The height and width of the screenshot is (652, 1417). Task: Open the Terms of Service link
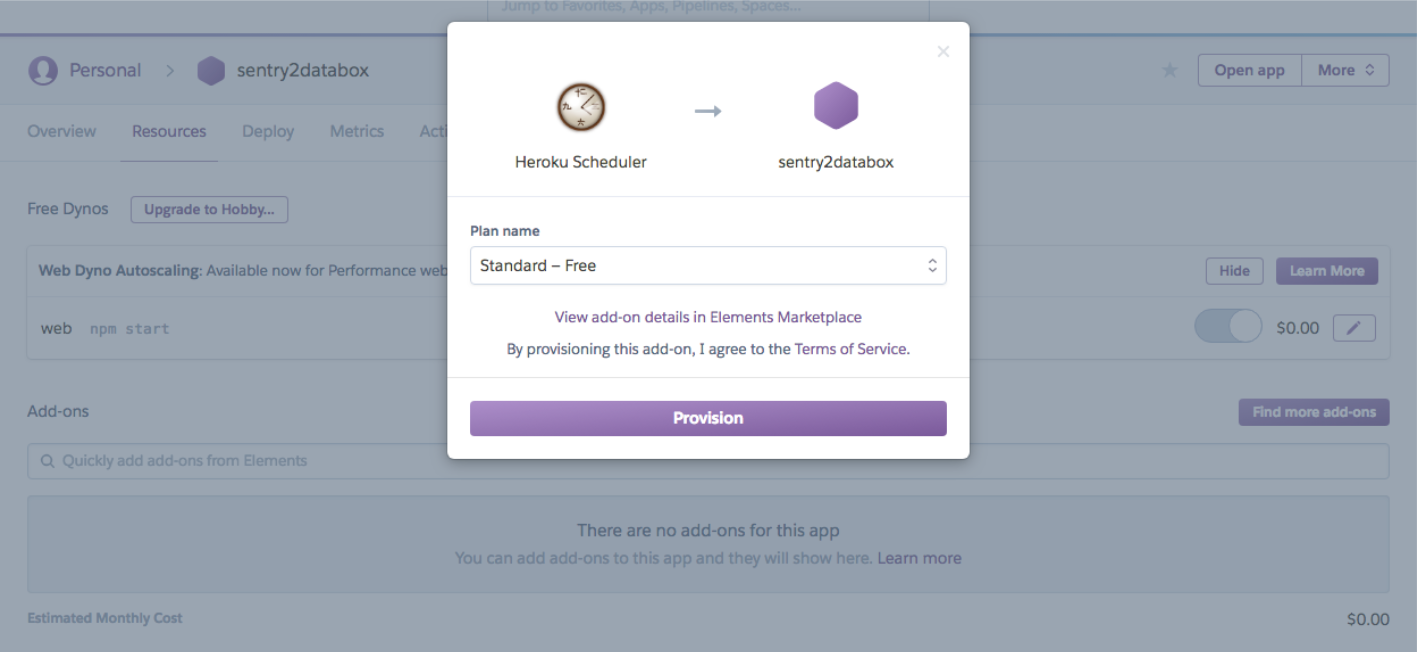point(851,349)
